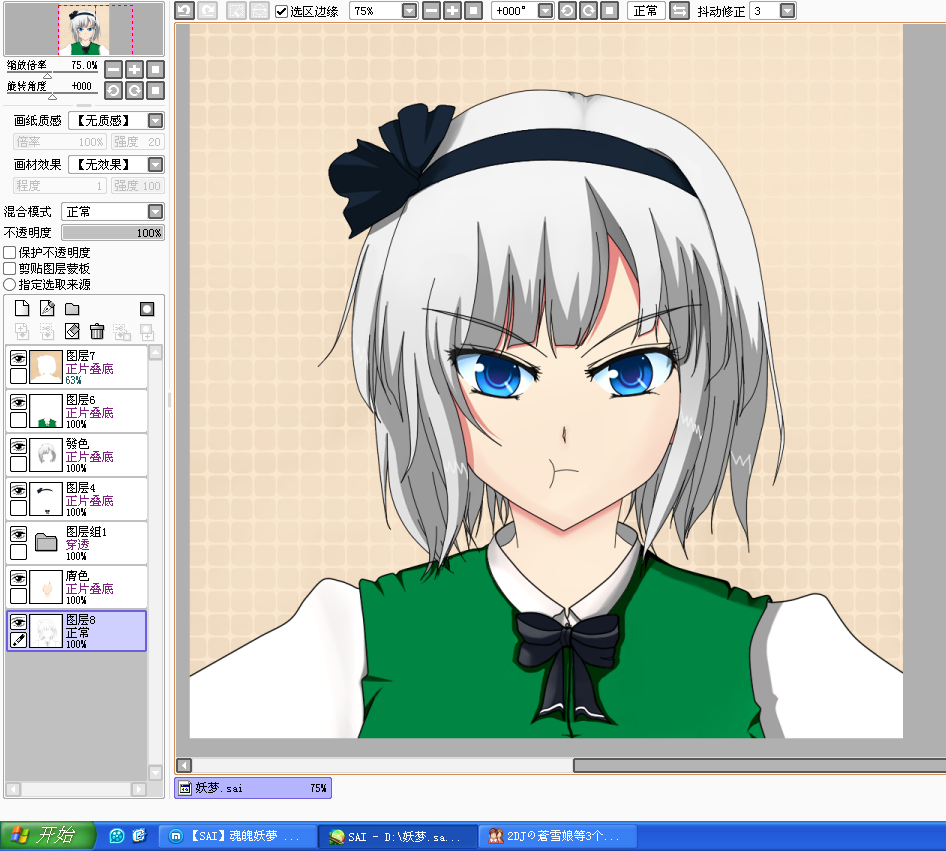The width and height of the screenshot is (946, 851).
Task: Hide the 膚色 layer via eye icon
Action: point(18,578)
